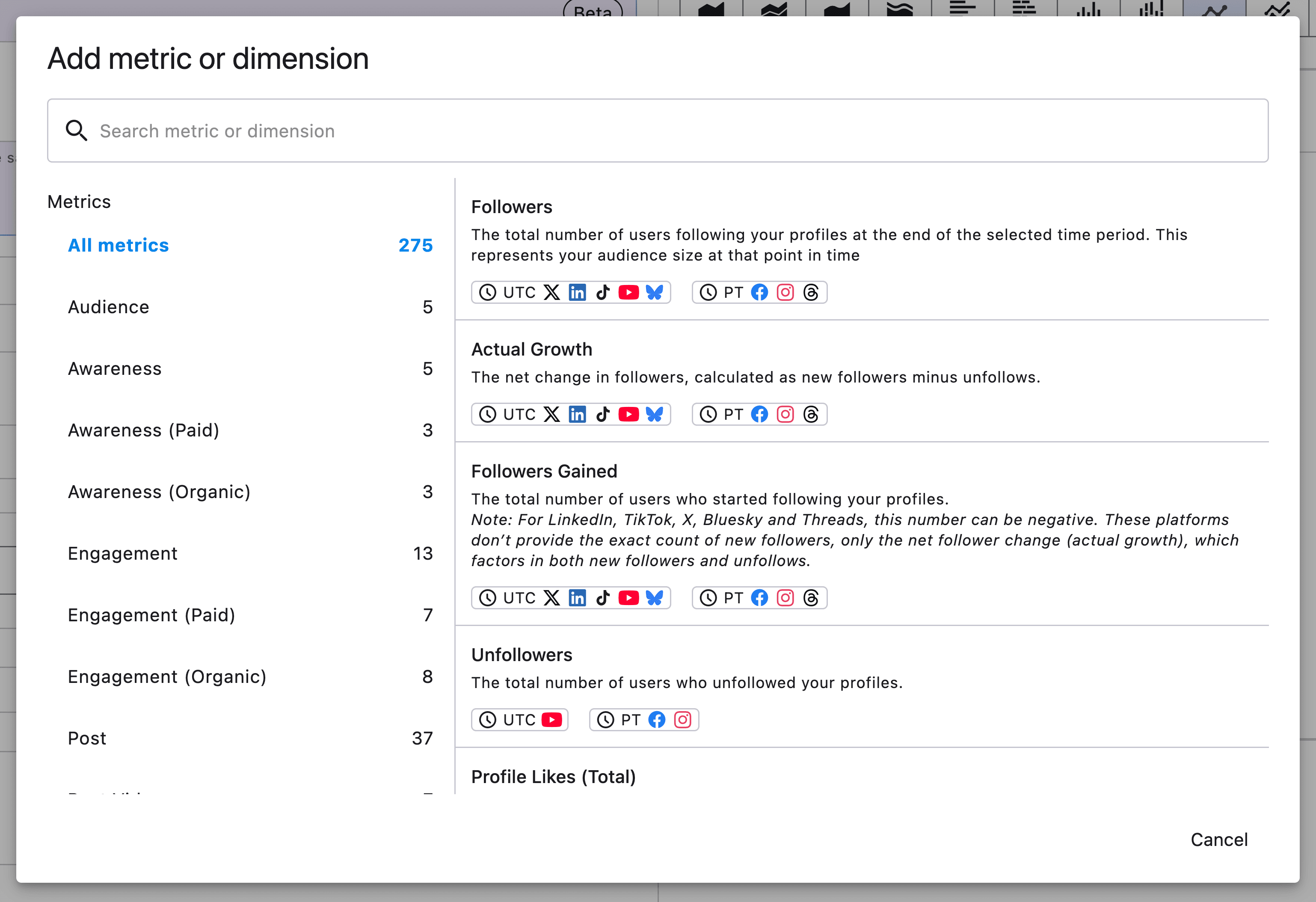The width and height of the screenshot is (1316, 902).
Task: Click Bluesky icon in Followers Gained row
Action: pyautogui.click(x=655, y=598)
